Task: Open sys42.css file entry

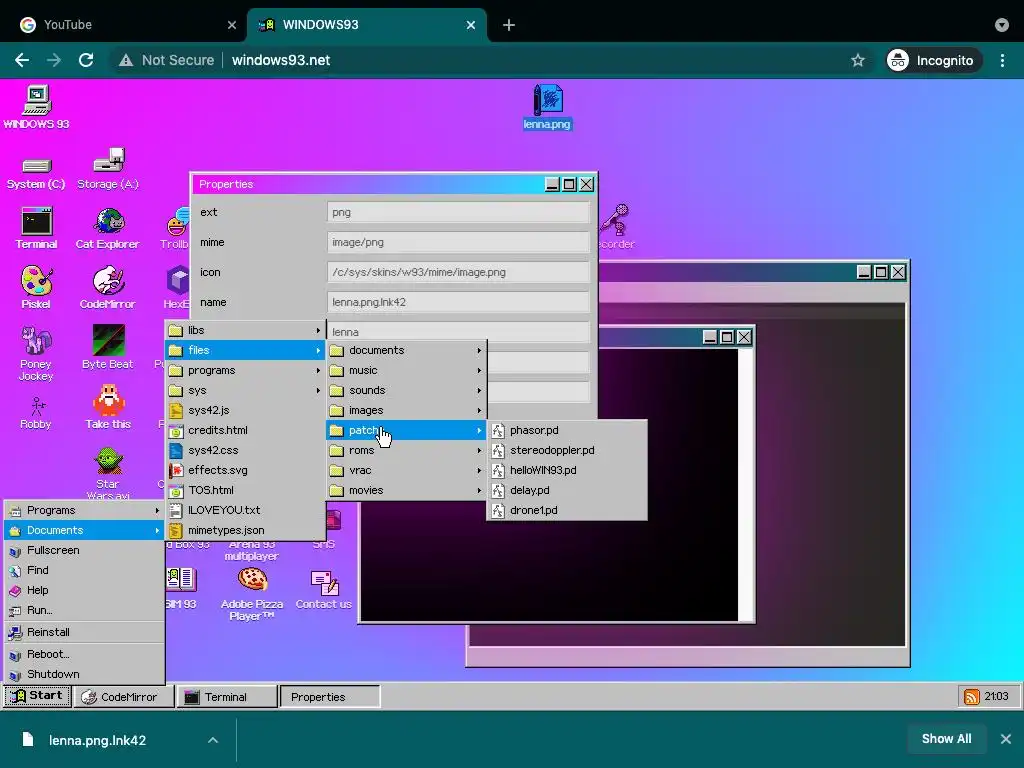Action: (x=246, y=451)
